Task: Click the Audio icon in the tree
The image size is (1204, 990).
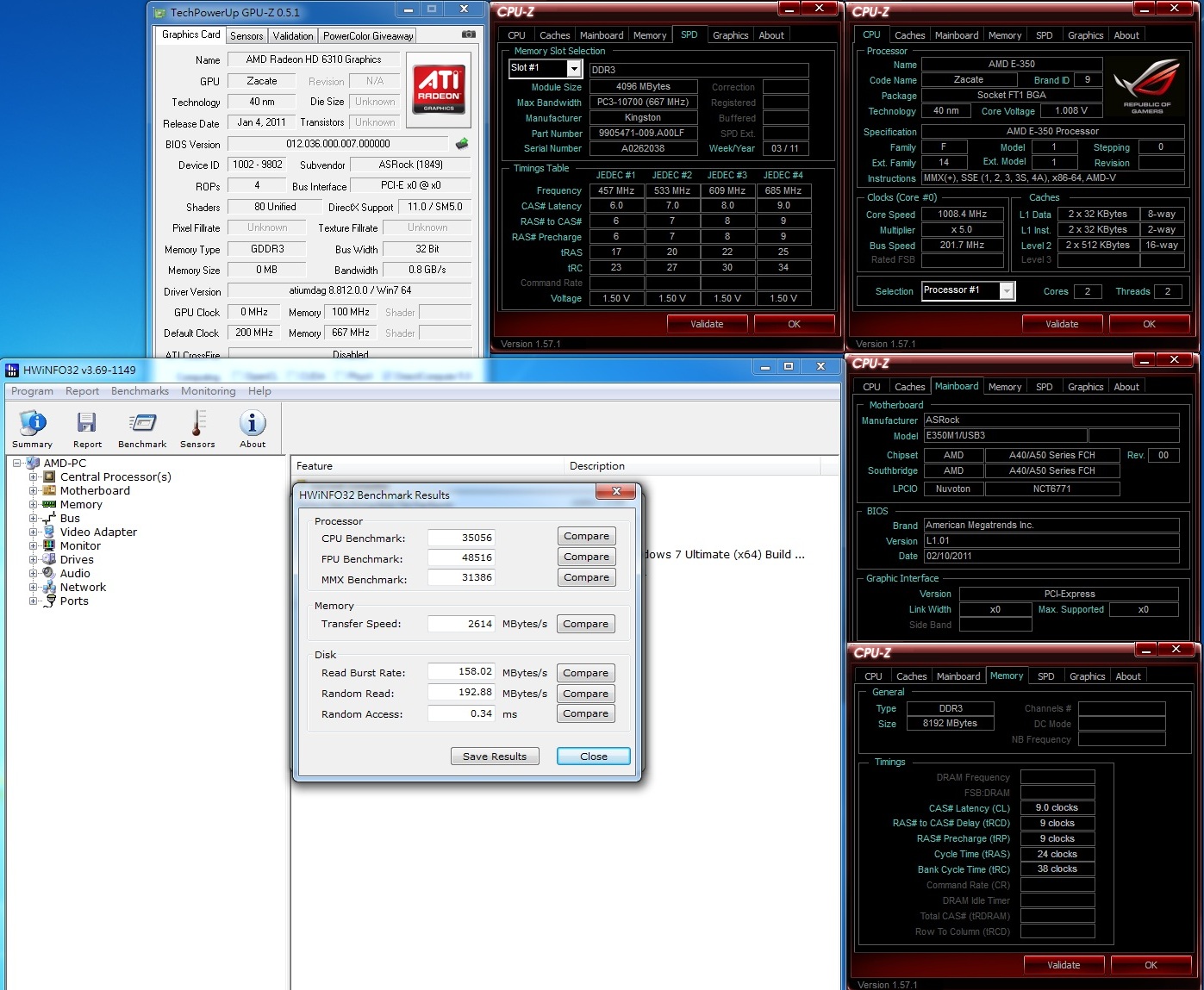Action: 49,573
